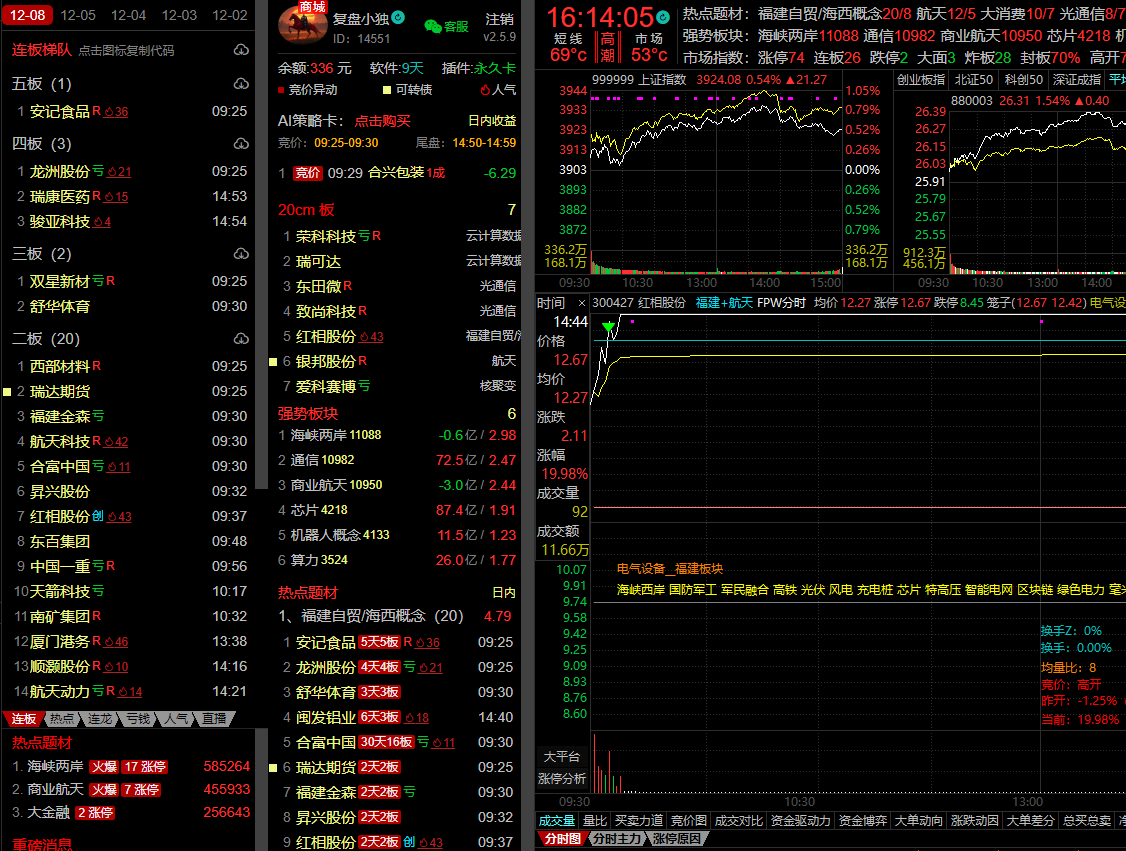Click the cloud icon next to 四板 (3)
The height and width of the screenshot is (851, 1126).
click(240, 143)
